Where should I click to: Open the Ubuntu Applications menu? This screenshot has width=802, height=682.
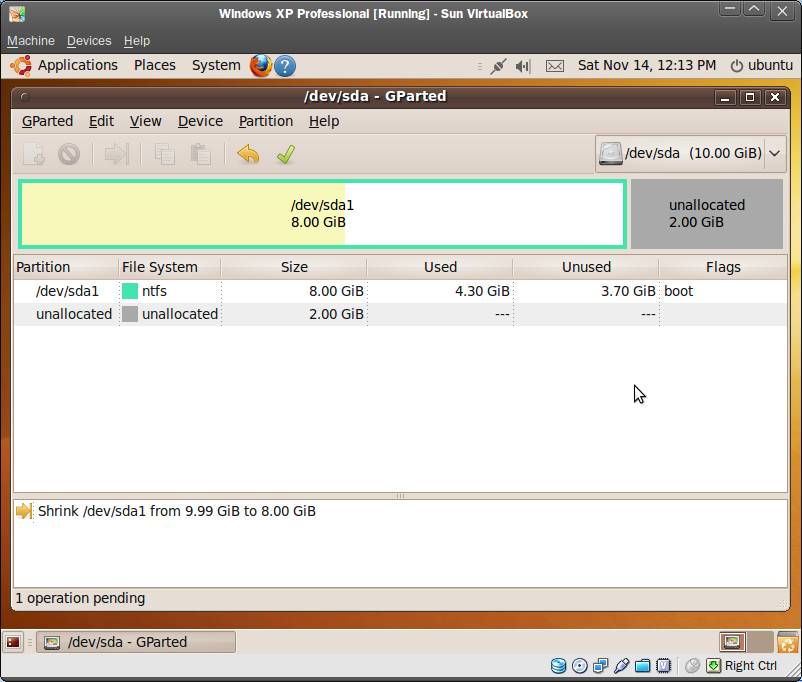click(78, 65)
